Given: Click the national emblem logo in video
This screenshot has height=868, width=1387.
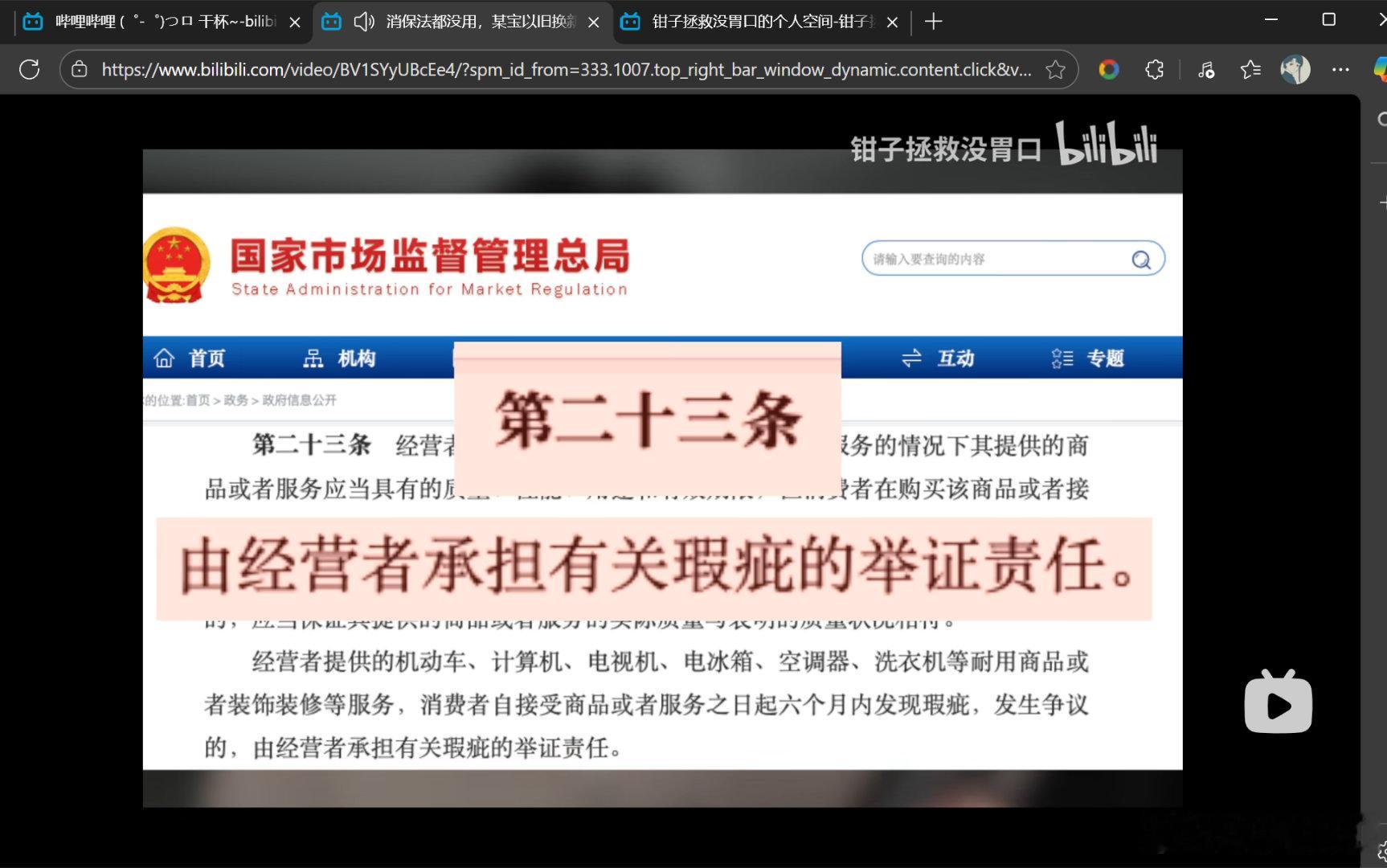Looking at the screenshot, I should (177, 265).
